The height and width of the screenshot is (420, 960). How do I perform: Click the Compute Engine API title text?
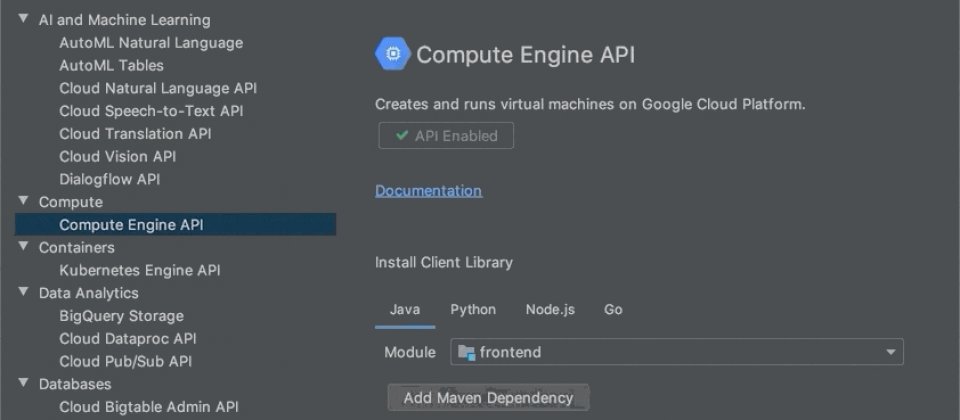pyautogui.click(x=525, y=55)
